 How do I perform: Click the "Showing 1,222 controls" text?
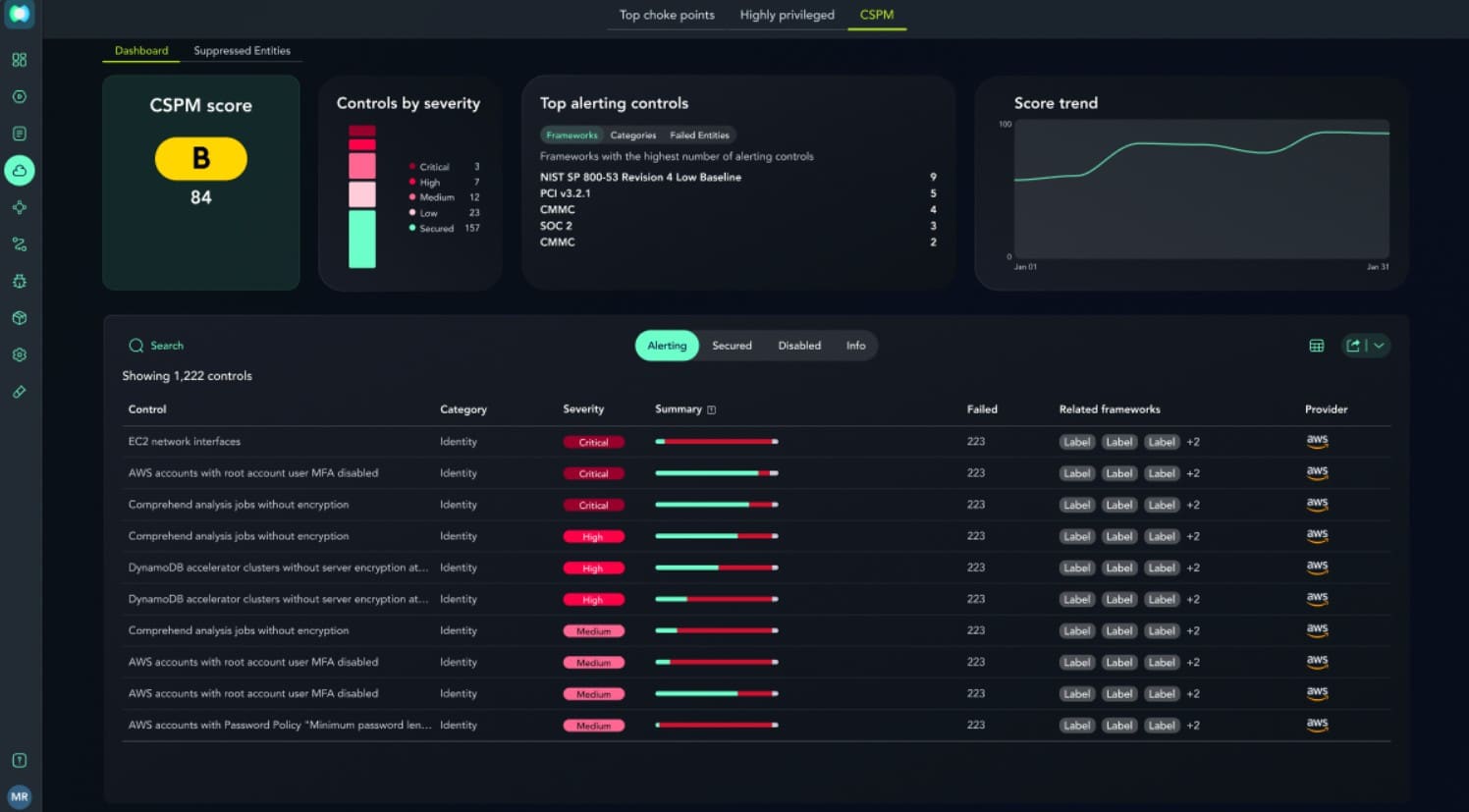click(187, 376)
